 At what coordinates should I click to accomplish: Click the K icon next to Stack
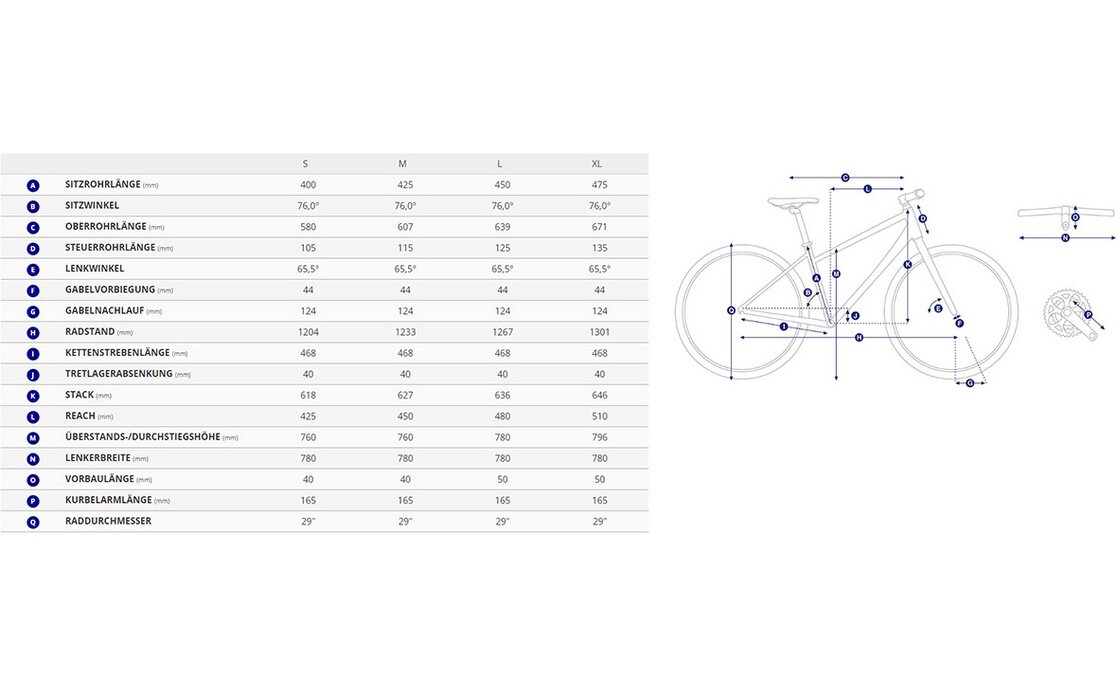click(33, 395)
